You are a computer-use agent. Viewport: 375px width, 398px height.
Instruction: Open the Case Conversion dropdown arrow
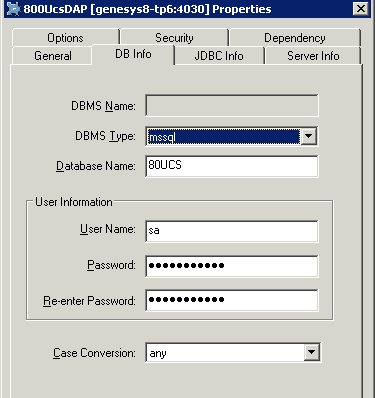click(x=312, y=352)
